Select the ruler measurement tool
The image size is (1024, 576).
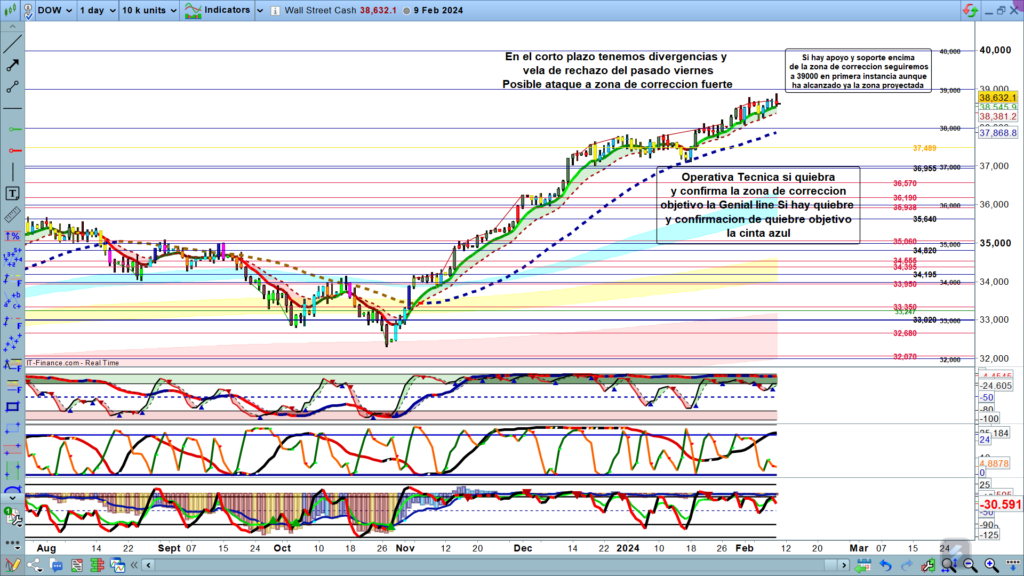(13, 214)
